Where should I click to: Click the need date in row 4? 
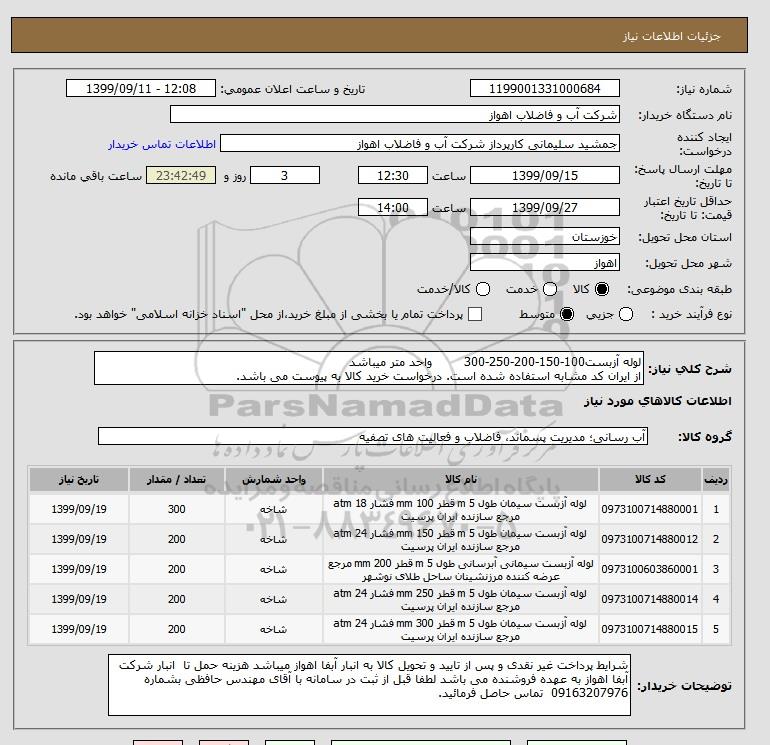pos(79,599)
